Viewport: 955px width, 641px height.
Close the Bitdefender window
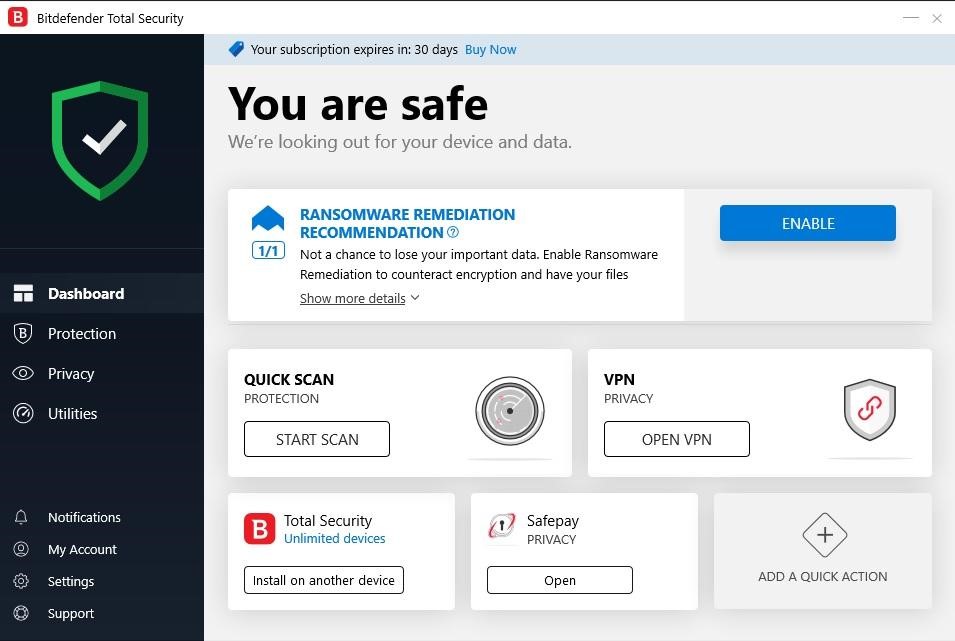pyautogui.click(x=937, y=18)
